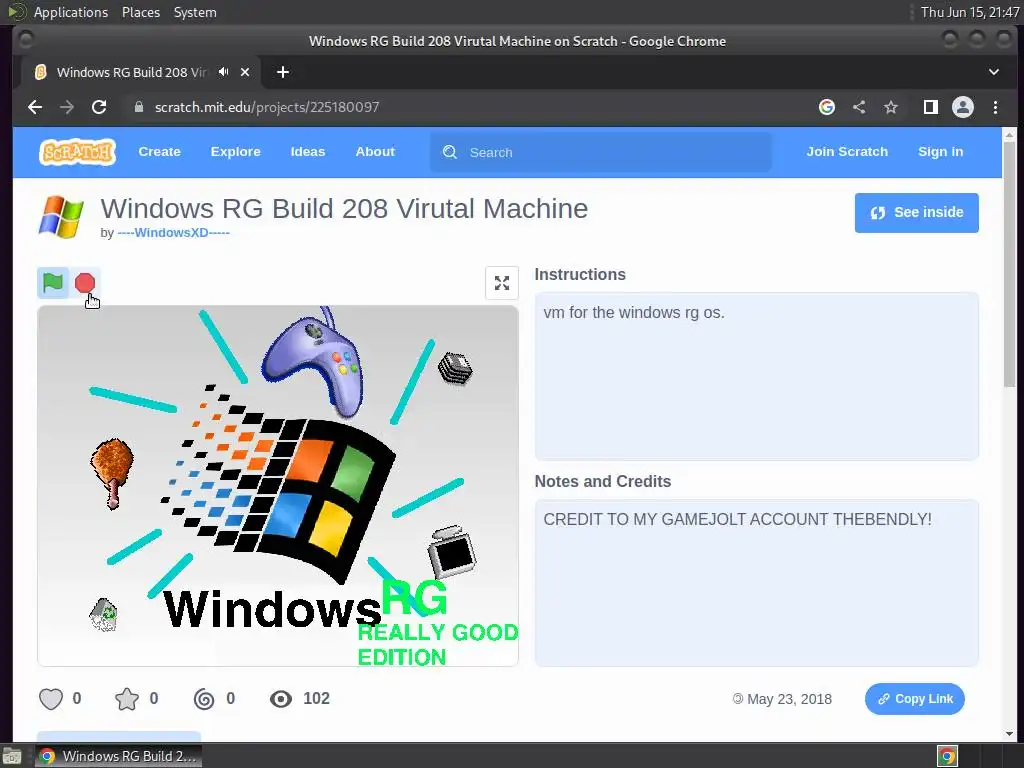The image size is (1024, 768).
Task: Click the green flag to start project
Action: tap(53, 283)
